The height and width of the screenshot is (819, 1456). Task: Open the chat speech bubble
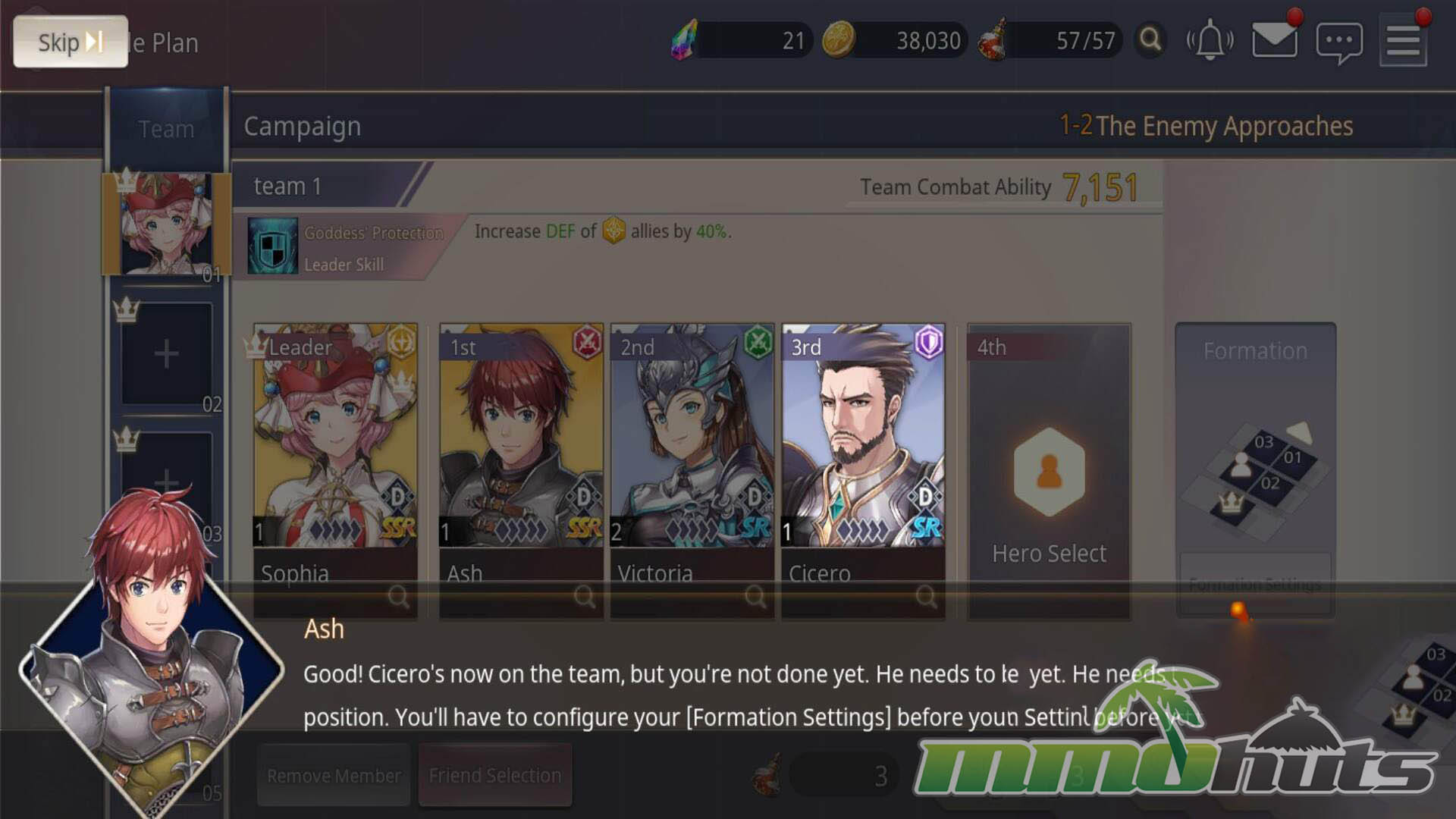(x=1339, y=42)
